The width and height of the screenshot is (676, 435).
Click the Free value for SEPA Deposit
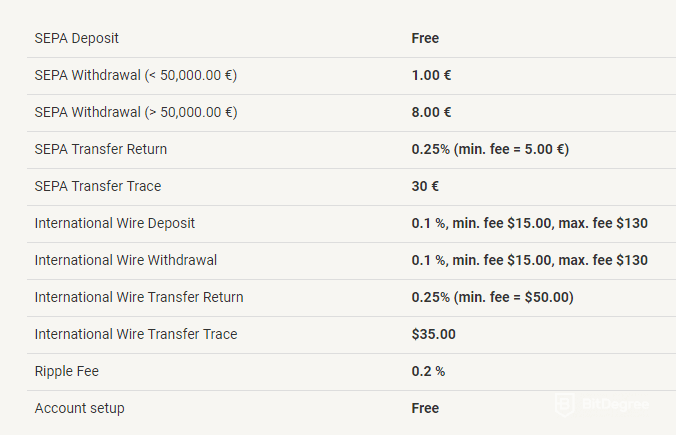tap(425, 38)
